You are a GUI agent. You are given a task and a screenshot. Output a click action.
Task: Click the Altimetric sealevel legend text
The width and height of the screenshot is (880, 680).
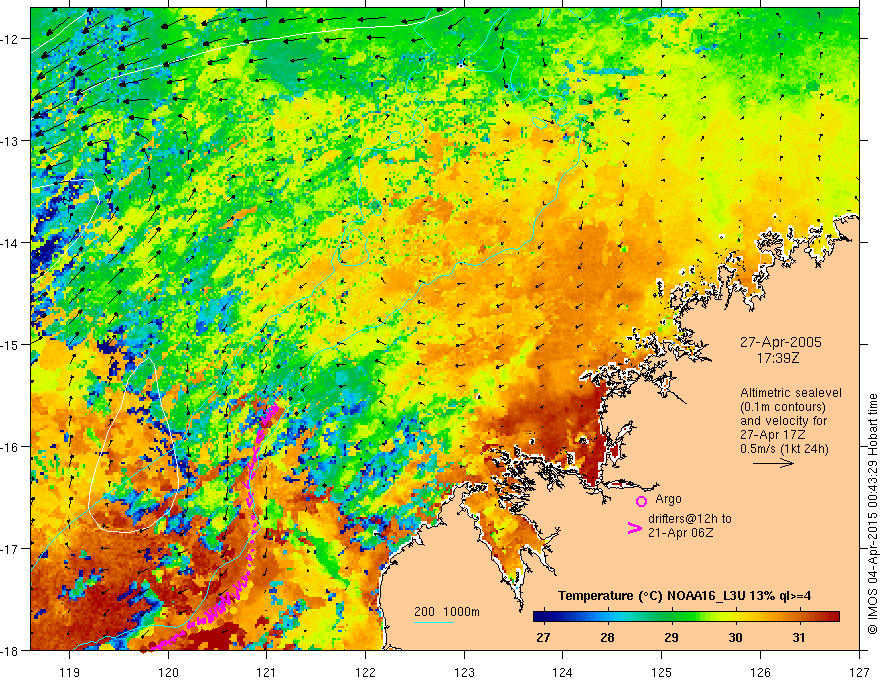coord(789,393)
